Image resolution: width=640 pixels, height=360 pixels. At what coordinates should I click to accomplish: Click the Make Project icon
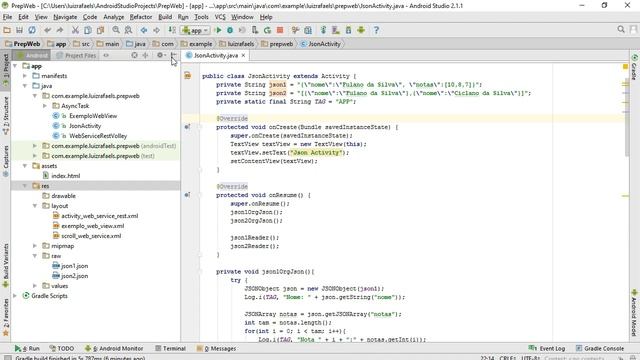[x=172, y=30]
